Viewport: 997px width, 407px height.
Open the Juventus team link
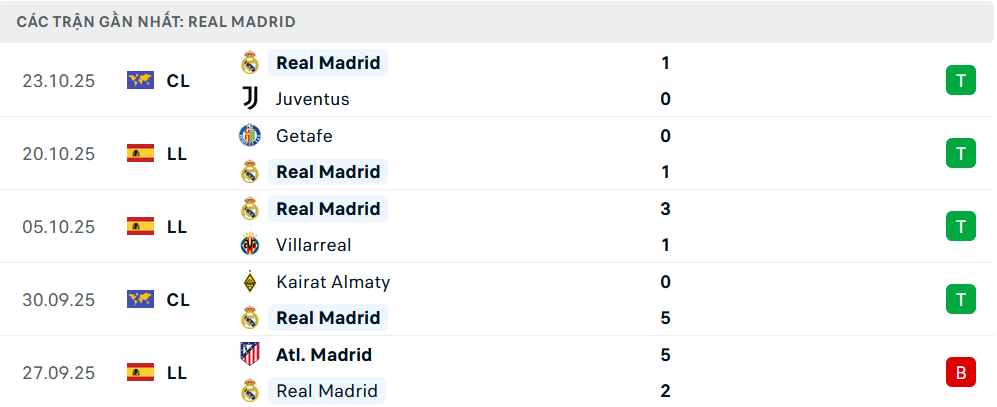312,99
